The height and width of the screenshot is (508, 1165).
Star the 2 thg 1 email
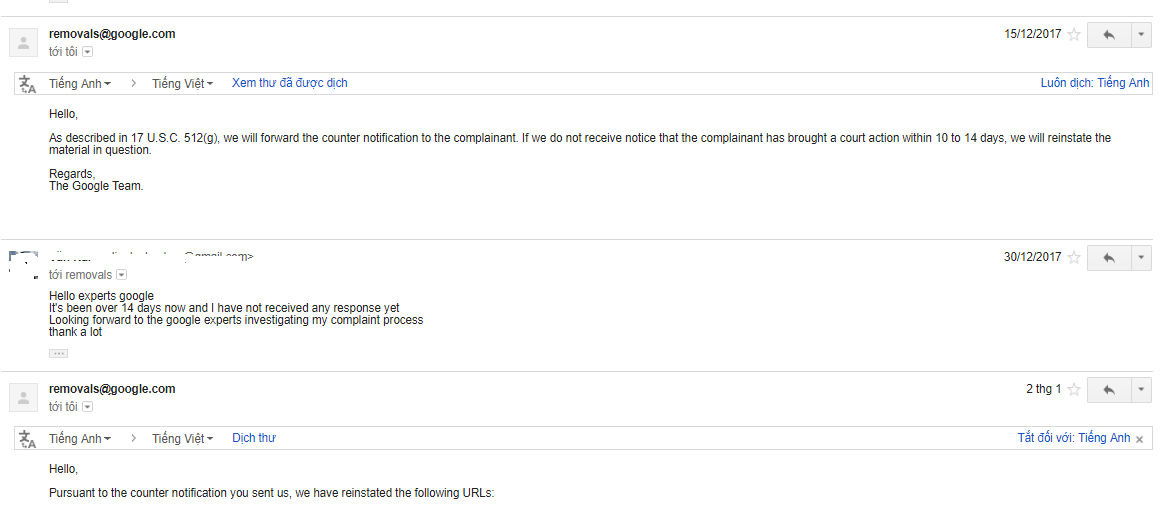pos(1074,389)
